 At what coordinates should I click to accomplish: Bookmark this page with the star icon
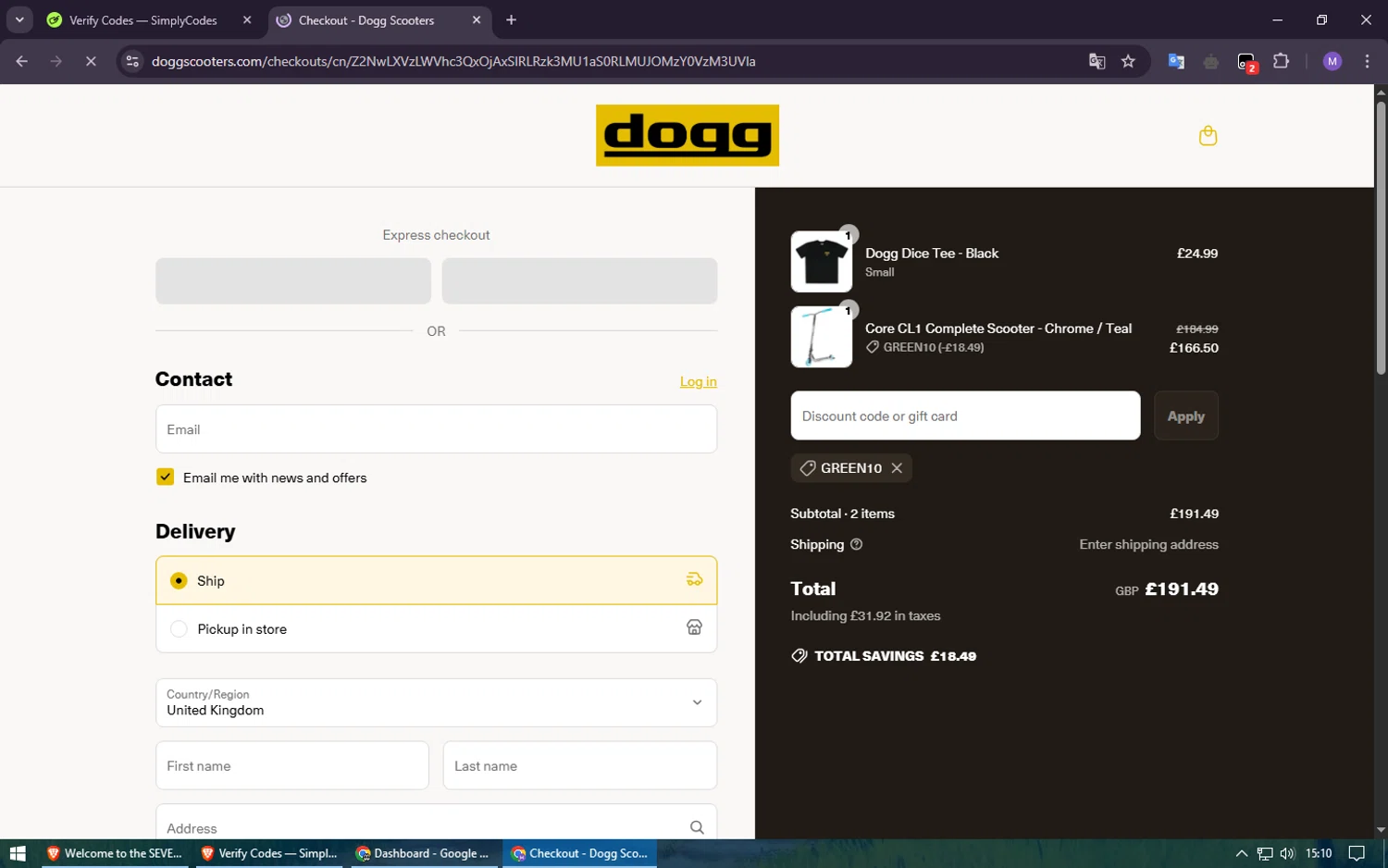click(1128, 61)
